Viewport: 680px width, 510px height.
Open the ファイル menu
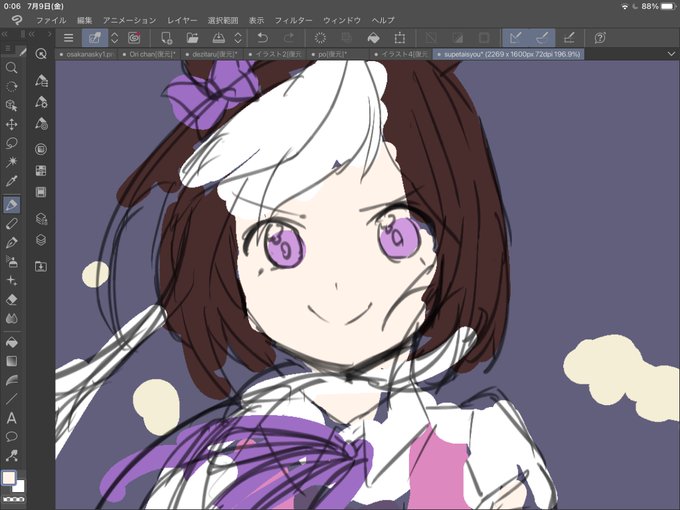tap(51, 20)
